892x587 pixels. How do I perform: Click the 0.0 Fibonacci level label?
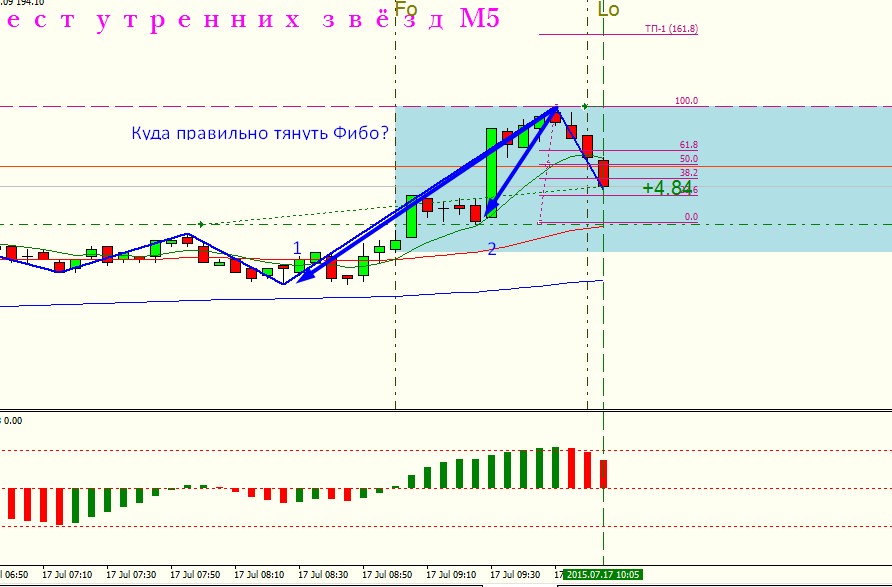pyautogui.click(x=691, y=217)
